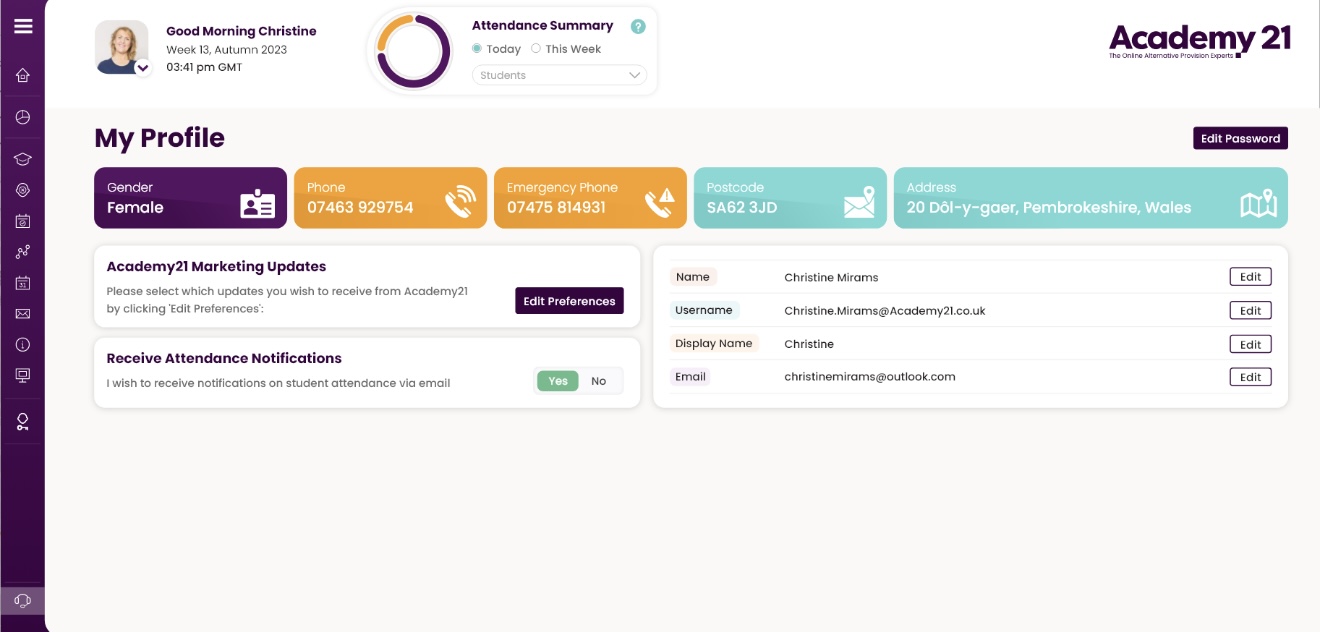Open the envelope messages icon in sidebar
Viewport: 1320px width, 632px height.
click(22, 314)
